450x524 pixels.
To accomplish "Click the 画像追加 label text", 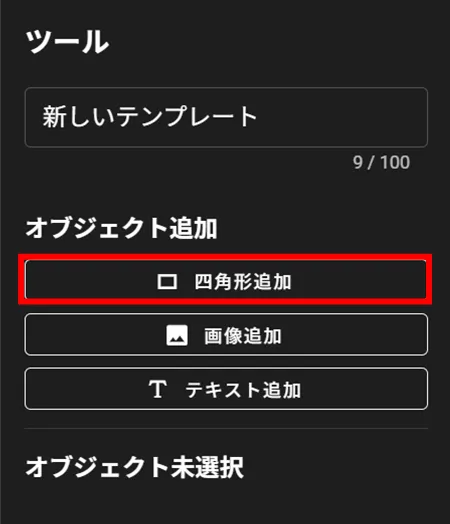I will tap(243, 336).
